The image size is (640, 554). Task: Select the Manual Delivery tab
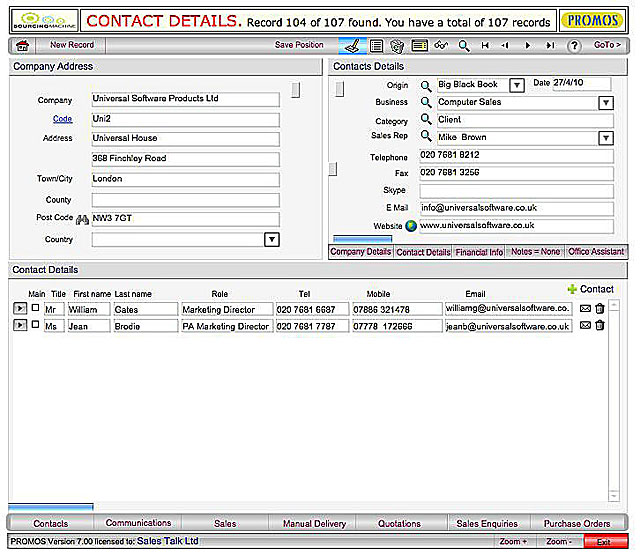point(314,524)
